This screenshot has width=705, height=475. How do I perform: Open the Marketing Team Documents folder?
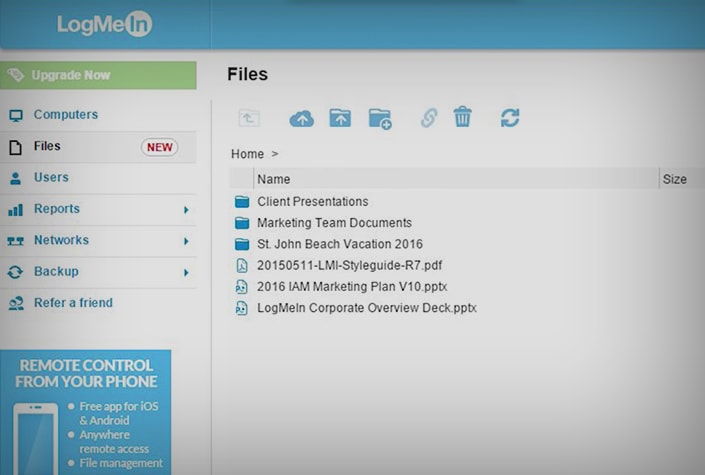[x=334, y=223]
